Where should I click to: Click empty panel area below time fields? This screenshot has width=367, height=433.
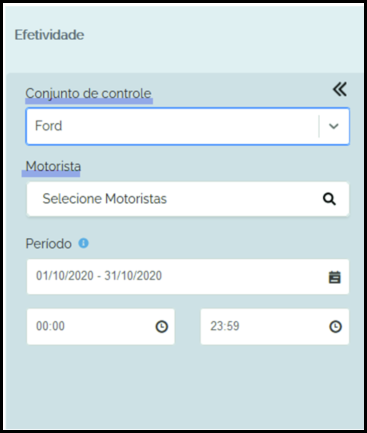pos(187,387)
